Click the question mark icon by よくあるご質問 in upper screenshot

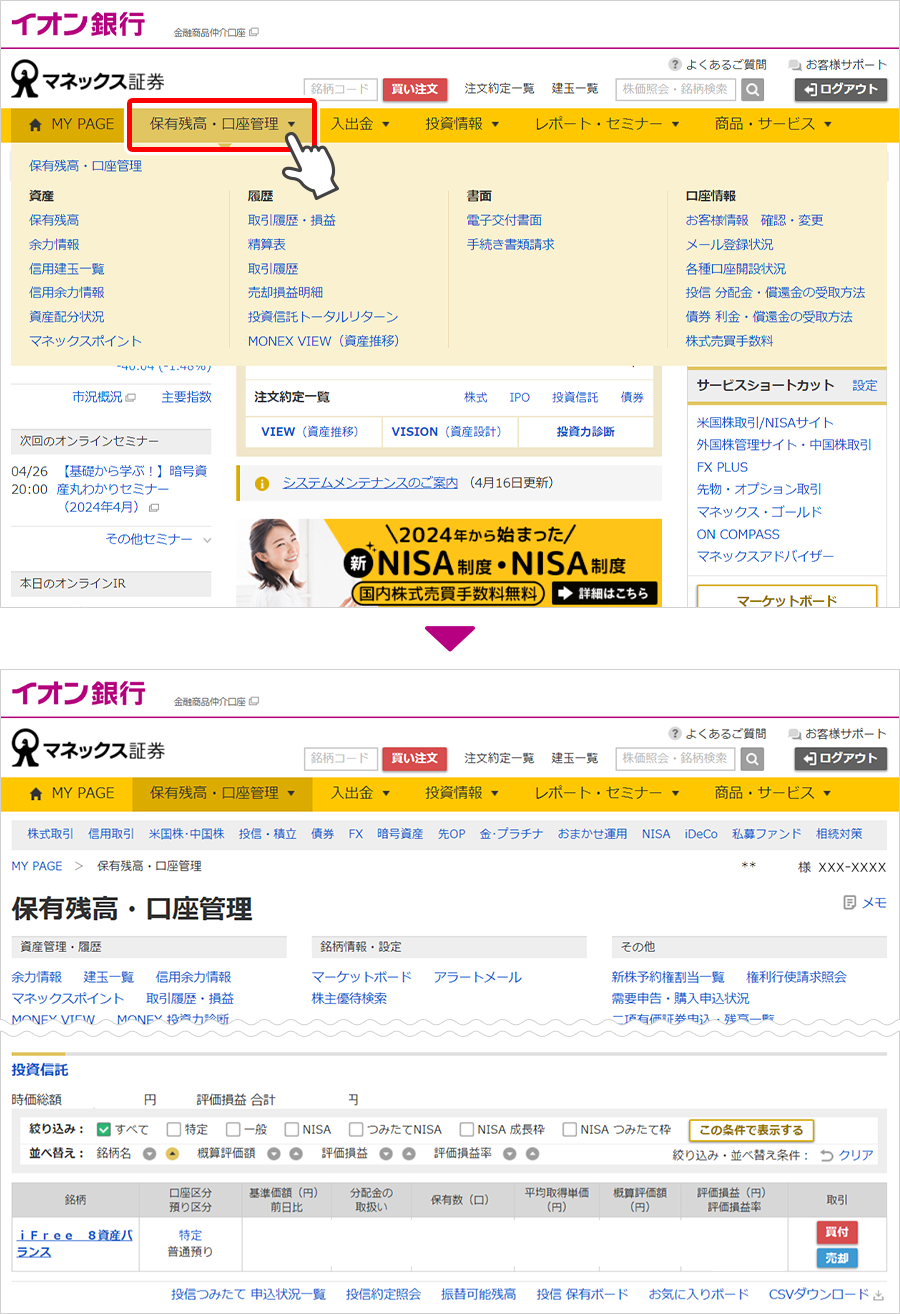click(675, 64)
